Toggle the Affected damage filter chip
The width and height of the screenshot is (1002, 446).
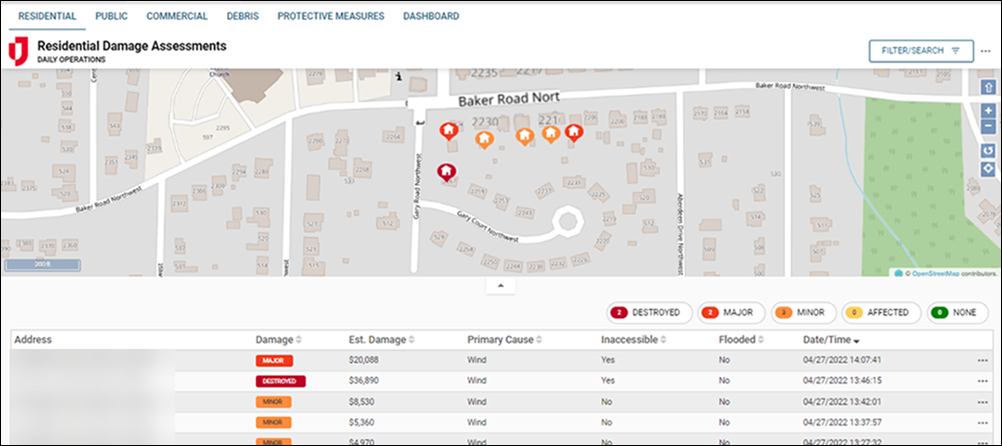(x=881, y=313)
